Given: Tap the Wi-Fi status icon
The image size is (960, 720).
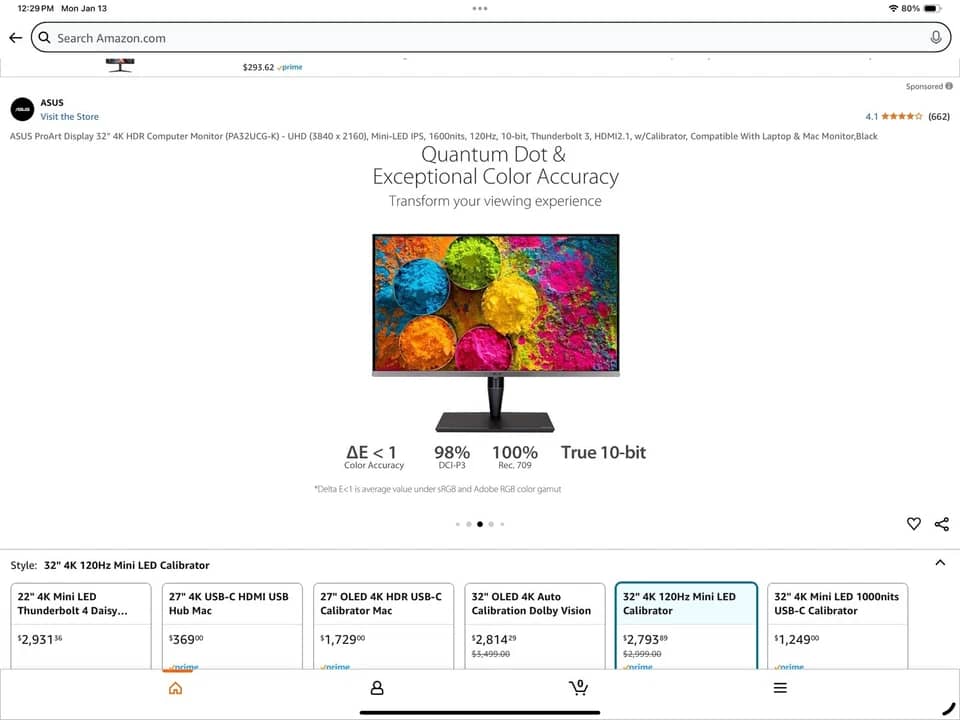Looking at the screenshot, I should point(893,9).
